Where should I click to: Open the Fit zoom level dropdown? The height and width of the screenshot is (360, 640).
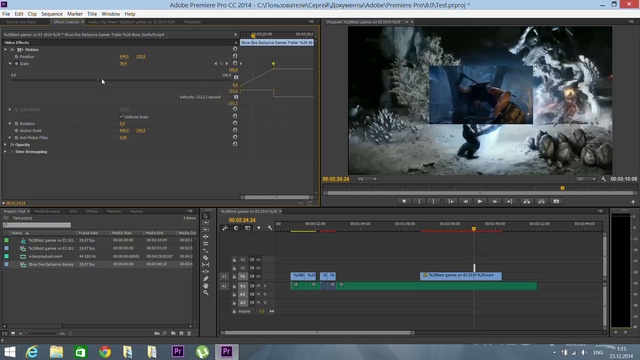tap(367, 179)
